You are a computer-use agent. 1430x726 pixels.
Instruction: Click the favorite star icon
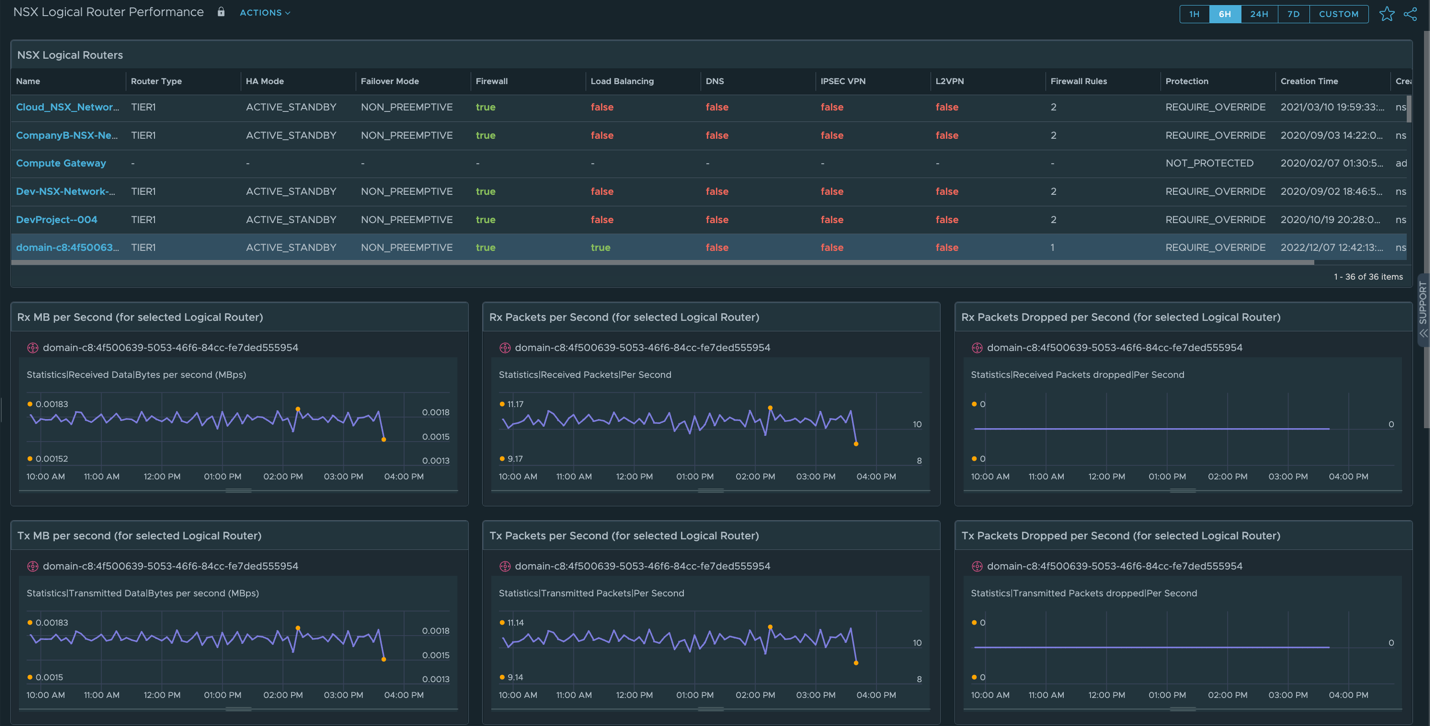click(1386, 14)
